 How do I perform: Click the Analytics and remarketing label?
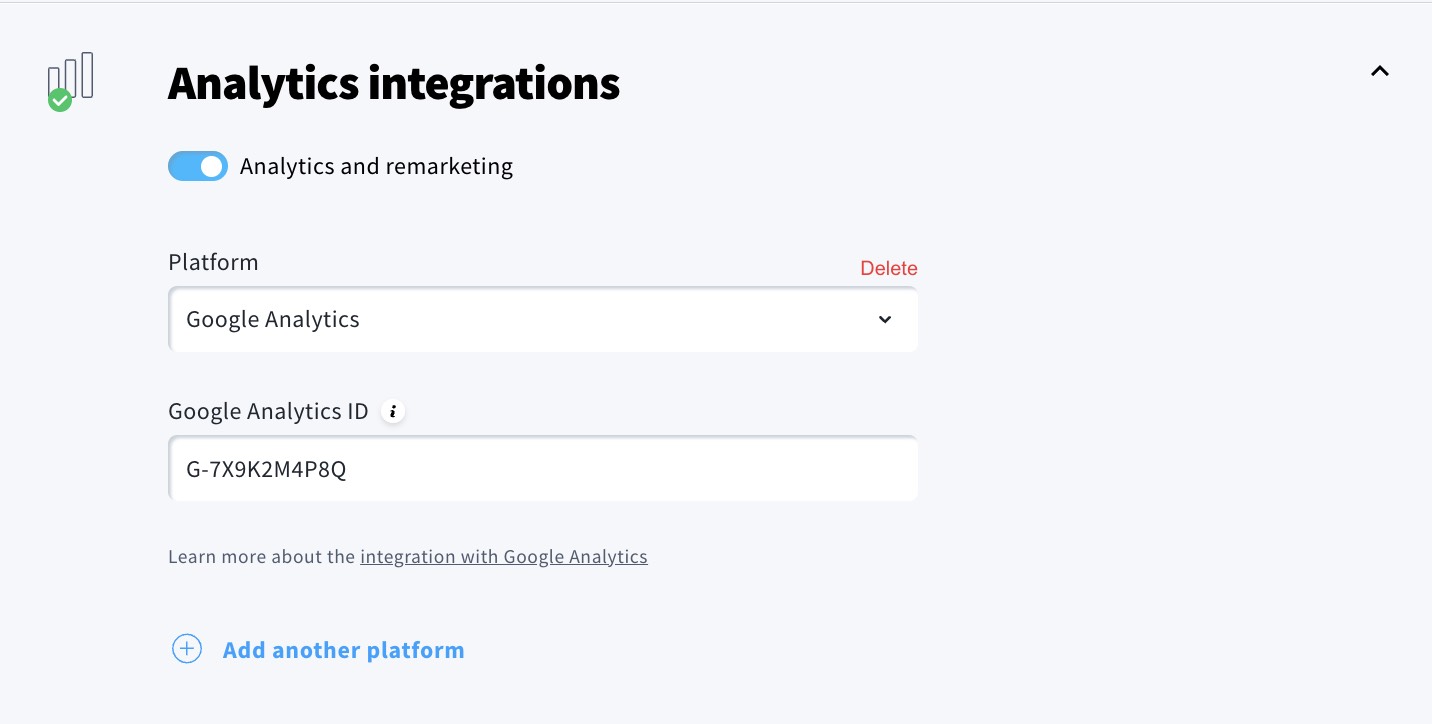(x=377, y=166)
